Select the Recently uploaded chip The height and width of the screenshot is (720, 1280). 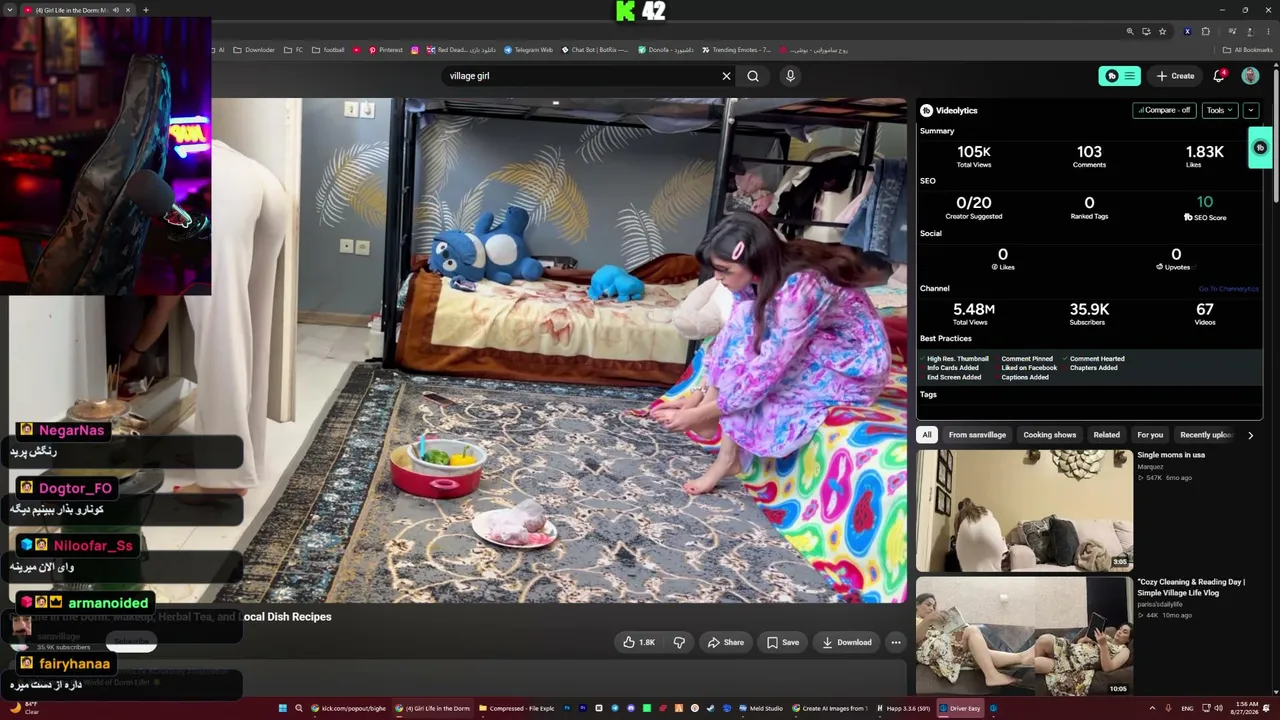1206,435
